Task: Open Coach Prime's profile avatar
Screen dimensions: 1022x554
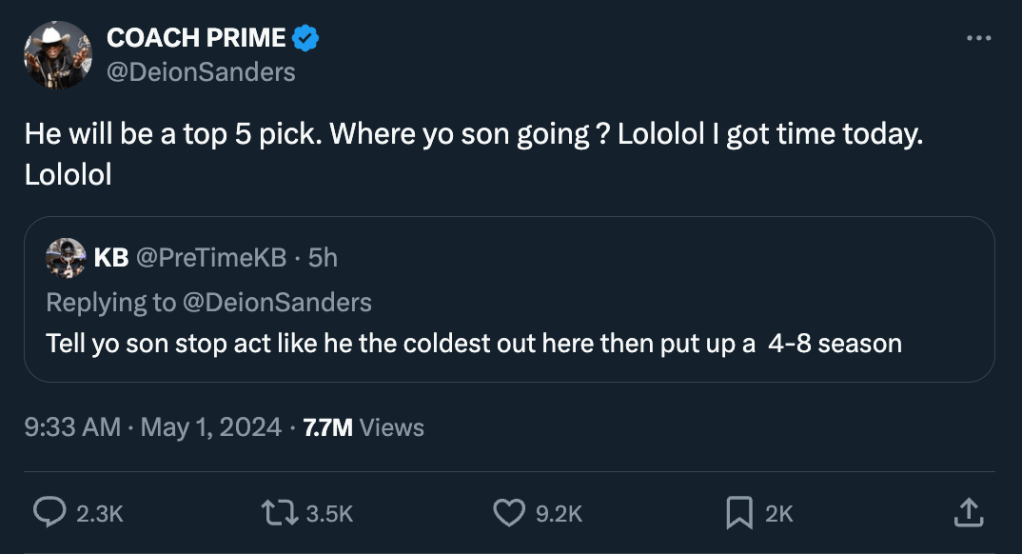Action: tap(58, 55)
